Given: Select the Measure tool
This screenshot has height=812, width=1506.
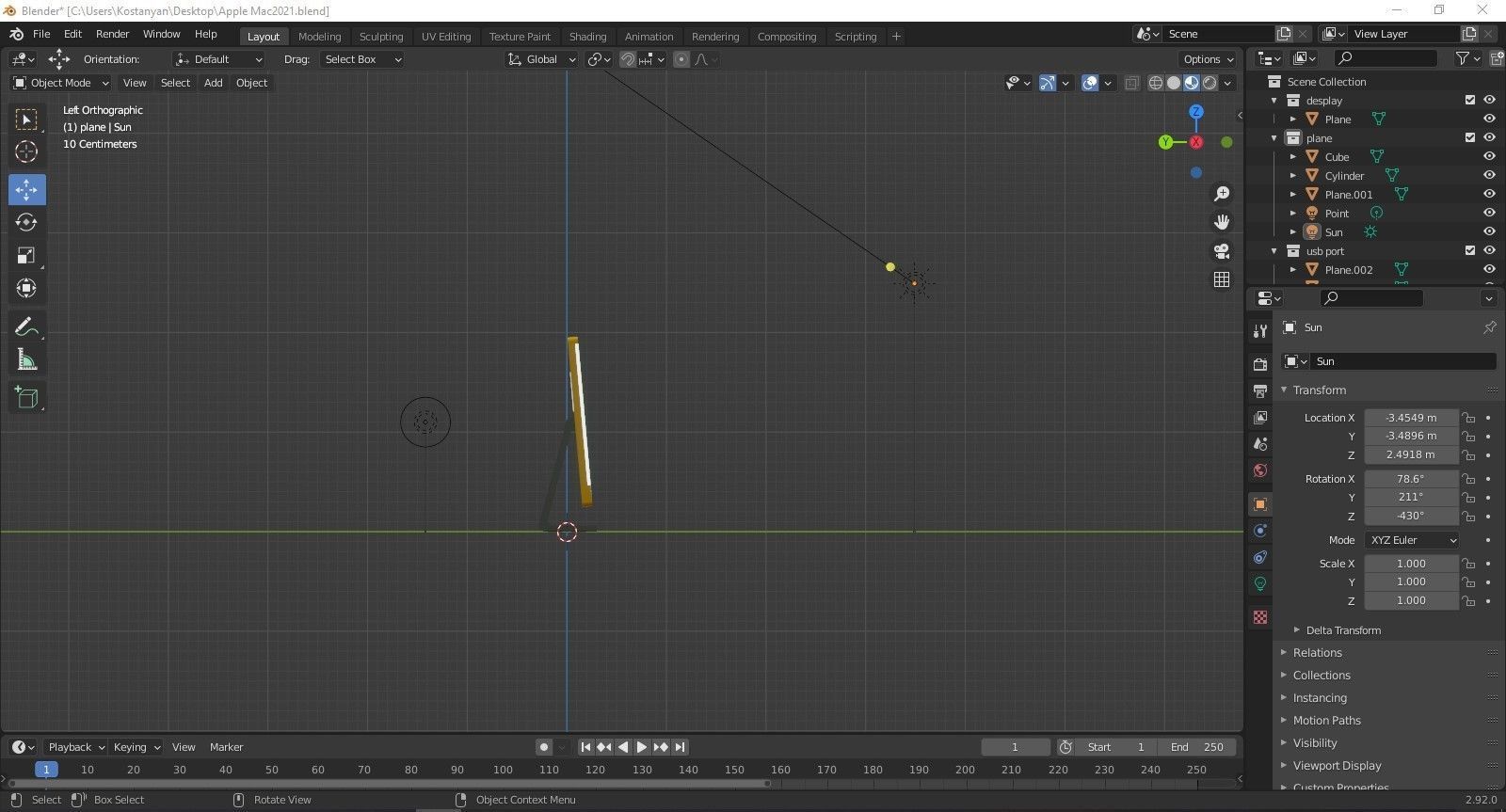Looking at the screenshot, I should coord(26,360).
